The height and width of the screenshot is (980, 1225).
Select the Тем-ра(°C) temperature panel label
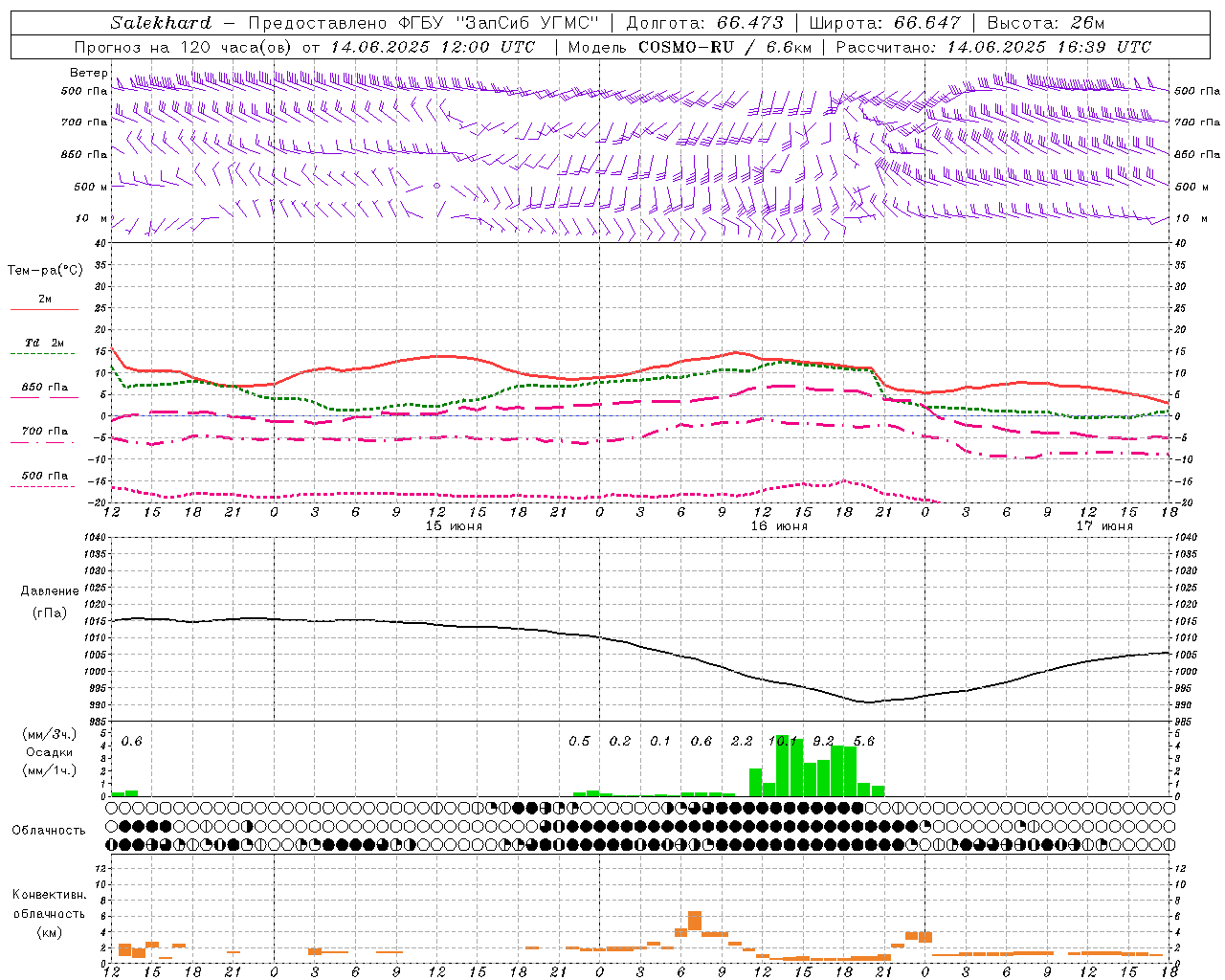(x=45, y=271)
